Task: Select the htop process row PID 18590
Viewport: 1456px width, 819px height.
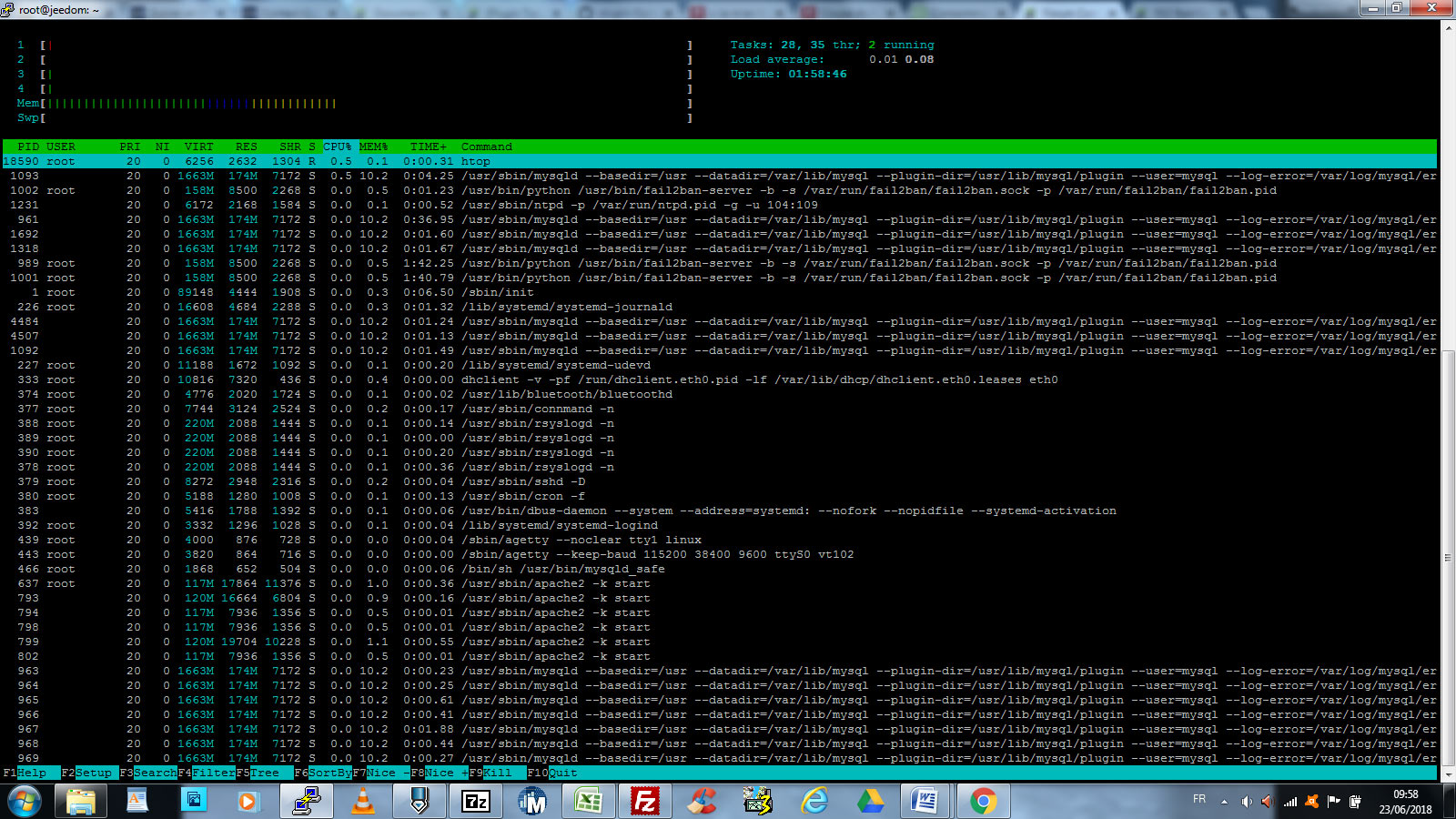Action: 720,161
